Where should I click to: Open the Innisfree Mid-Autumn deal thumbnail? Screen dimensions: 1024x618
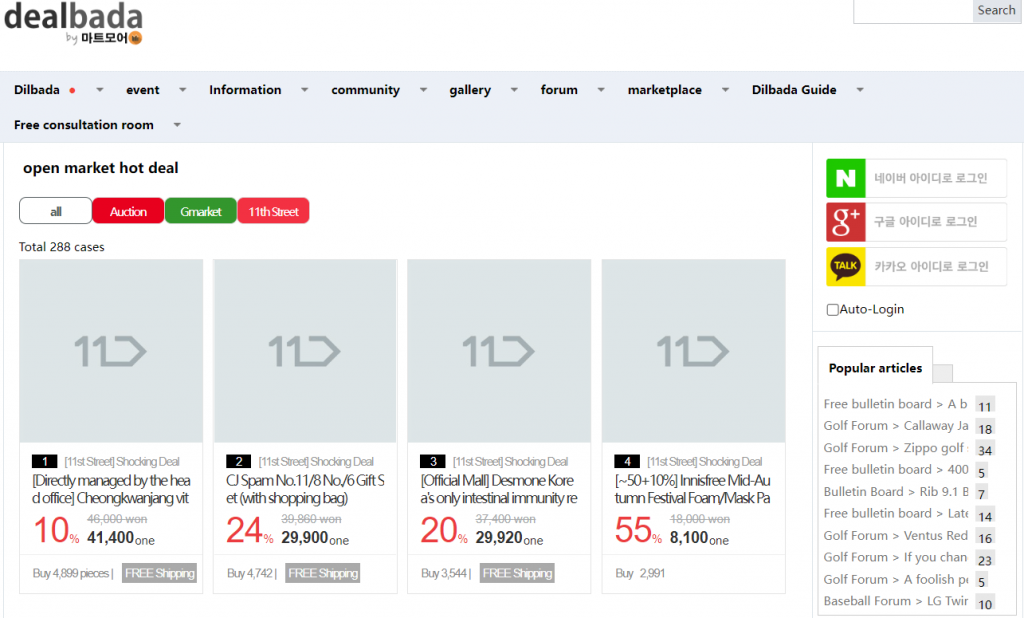point(694,351)
